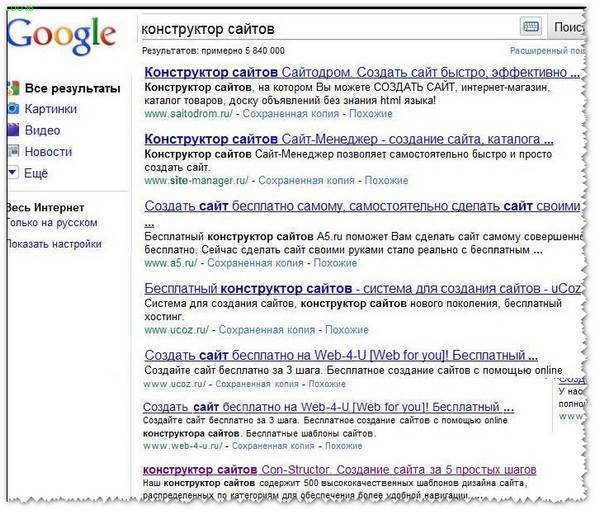Click Похожие for site-manager.ru result

coord(386,180)
